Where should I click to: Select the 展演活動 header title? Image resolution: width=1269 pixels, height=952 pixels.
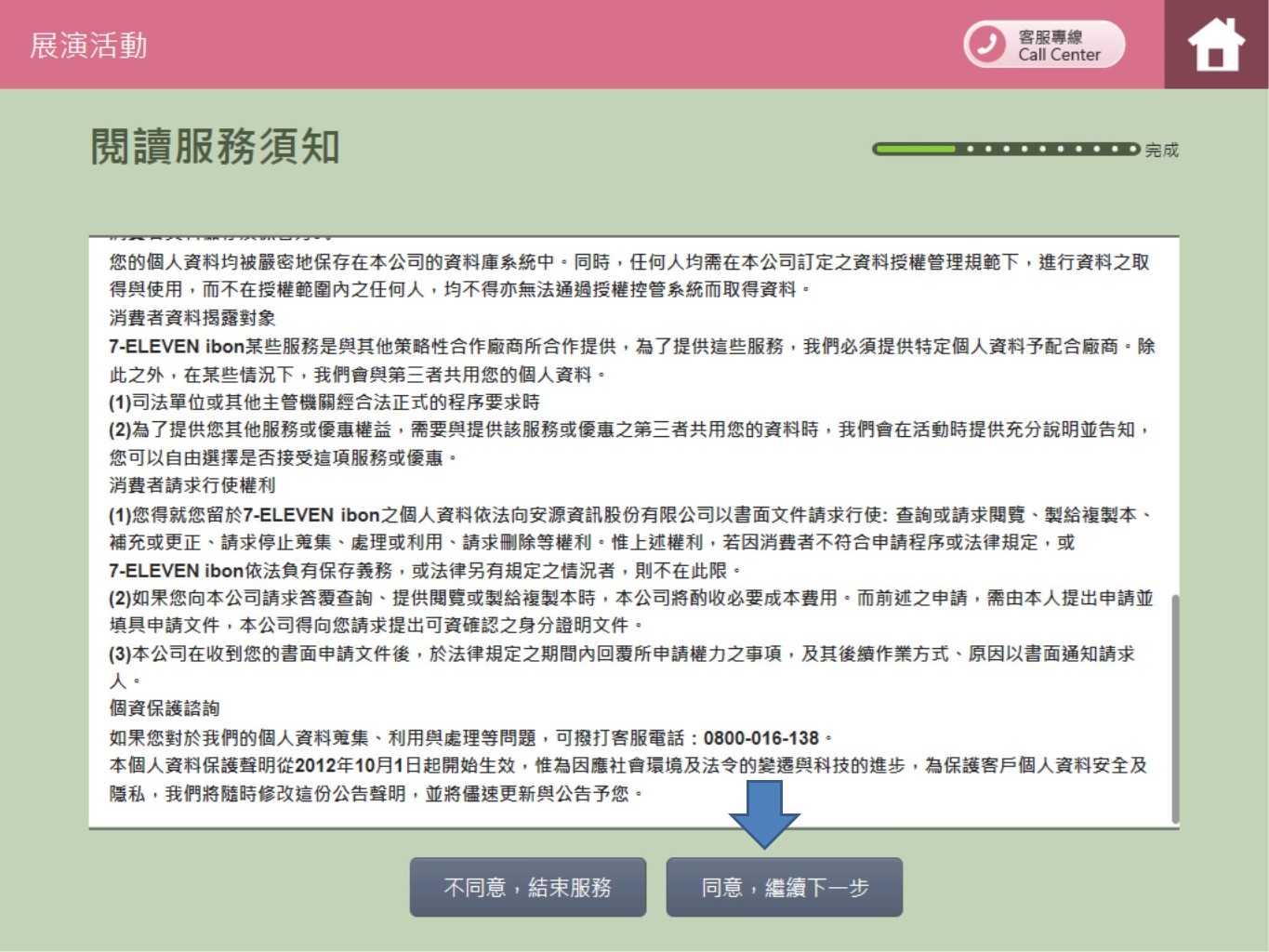[88, 46]
